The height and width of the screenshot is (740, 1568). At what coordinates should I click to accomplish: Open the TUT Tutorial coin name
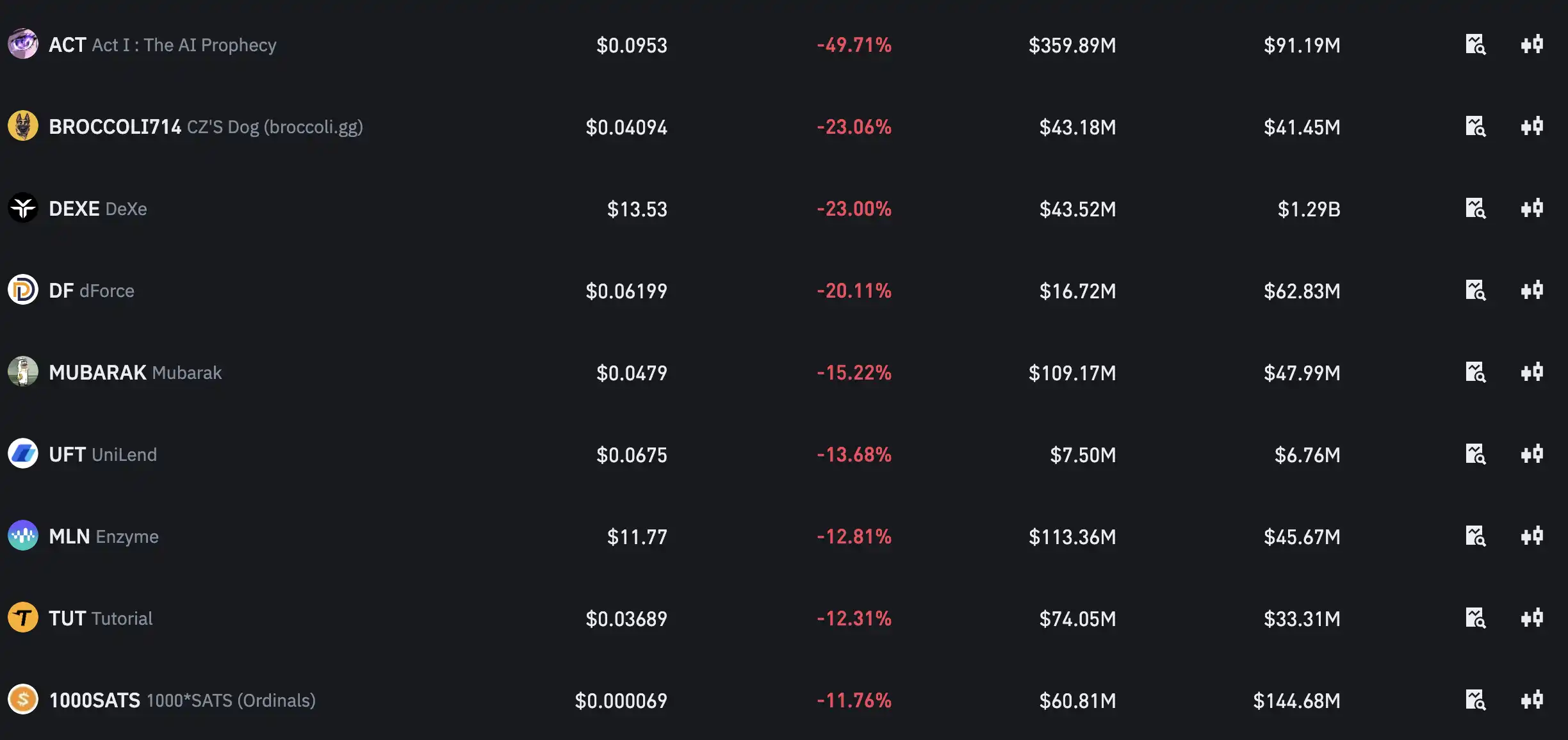coord(101,618)
